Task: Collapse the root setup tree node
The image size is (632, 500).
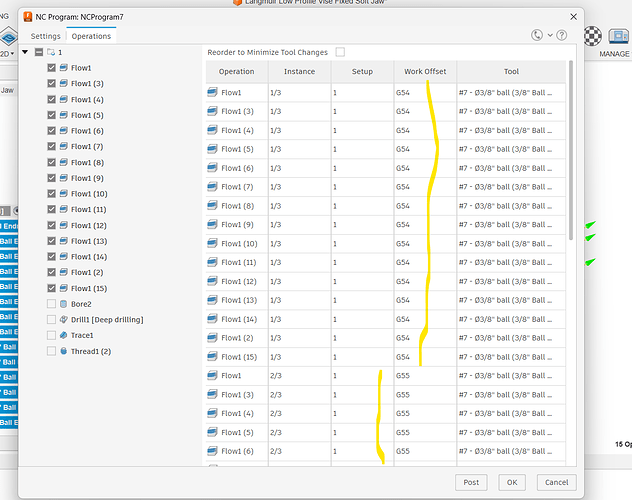Action: [25, 52]
